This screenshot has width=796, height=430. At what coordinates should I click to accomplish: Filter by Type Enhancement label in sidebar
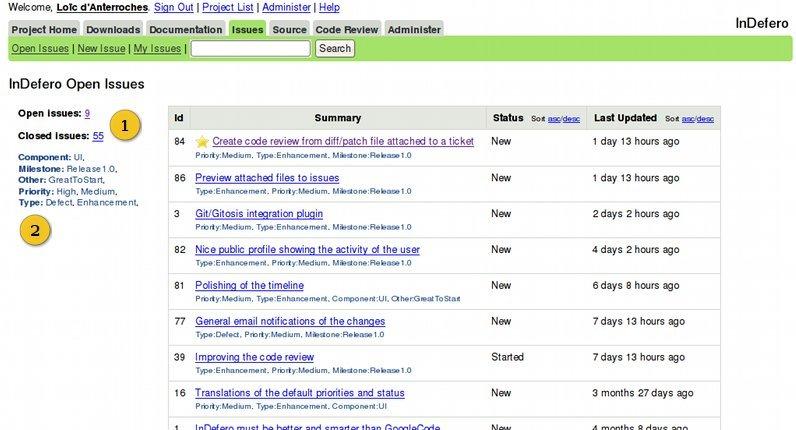click(x=107, y=203)
